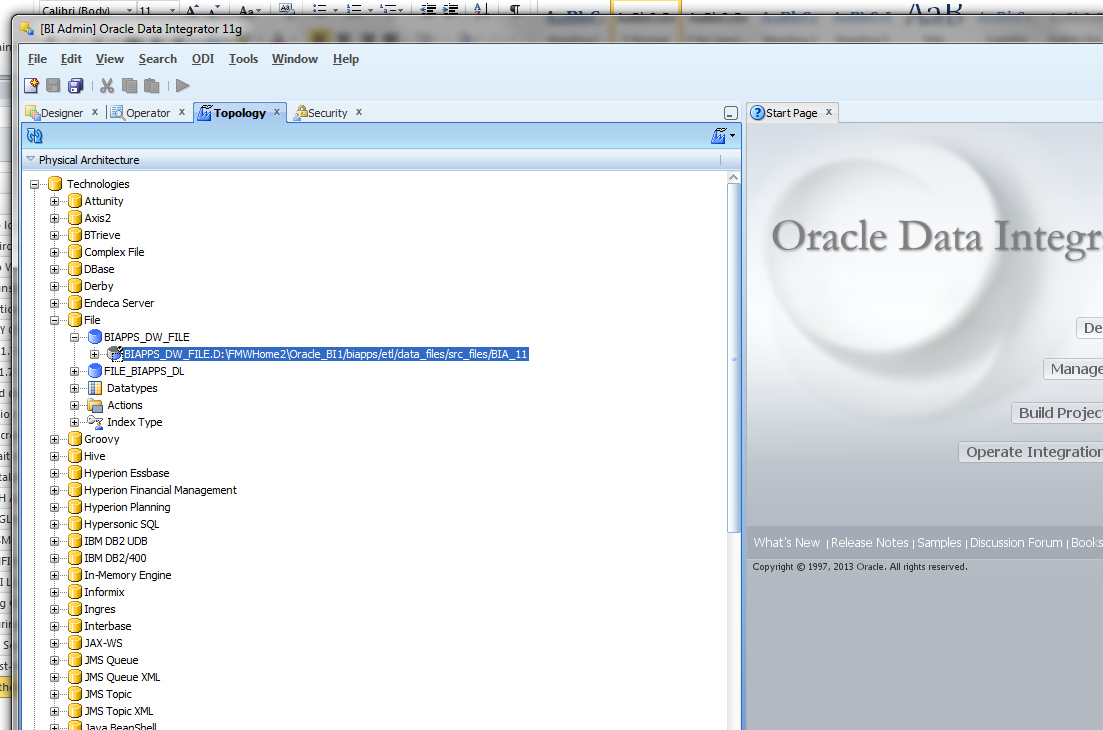
Task: Click the BIAPPS_DW_FILE data server icon
Action: point(95,337)
